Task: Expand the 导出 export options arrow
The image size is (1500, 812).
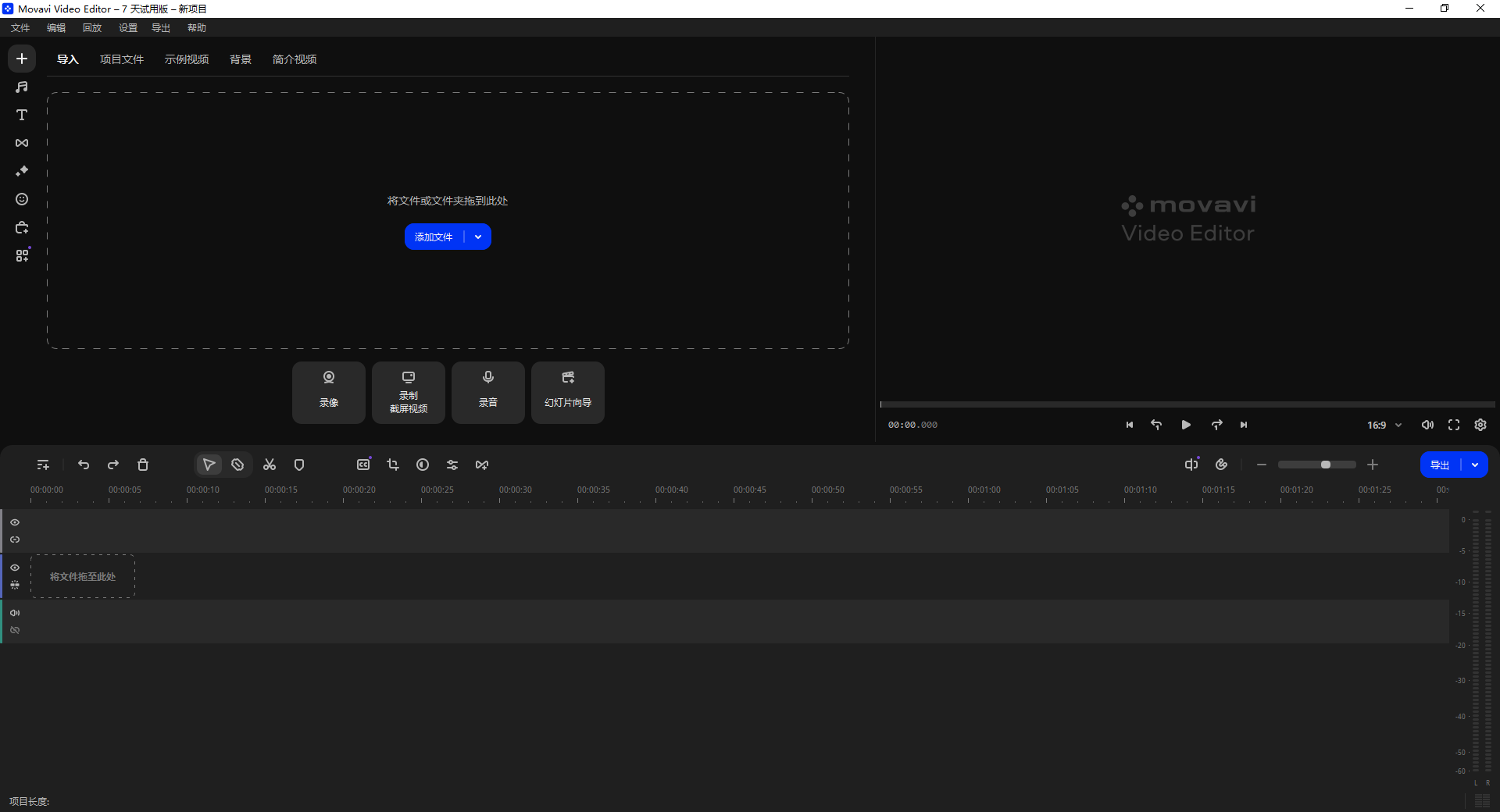Action: click(x=1475, y=465)
